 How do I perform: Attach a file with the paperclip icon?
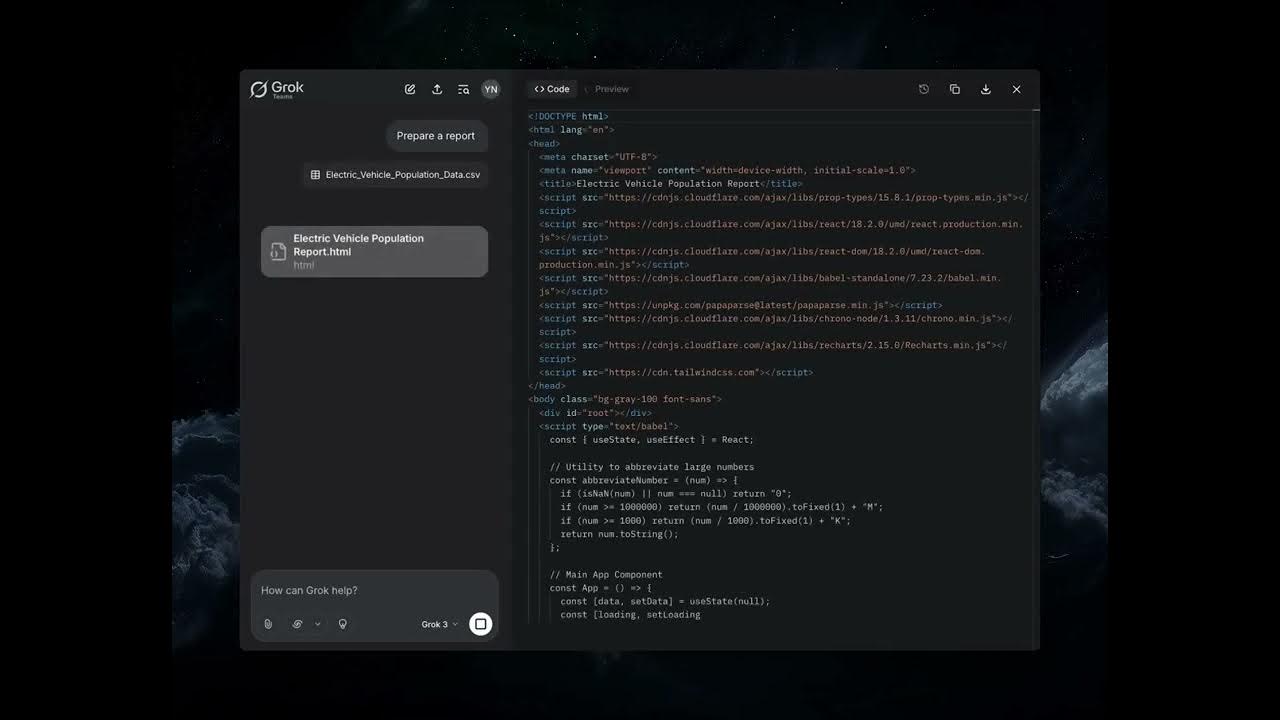[268, 624]
